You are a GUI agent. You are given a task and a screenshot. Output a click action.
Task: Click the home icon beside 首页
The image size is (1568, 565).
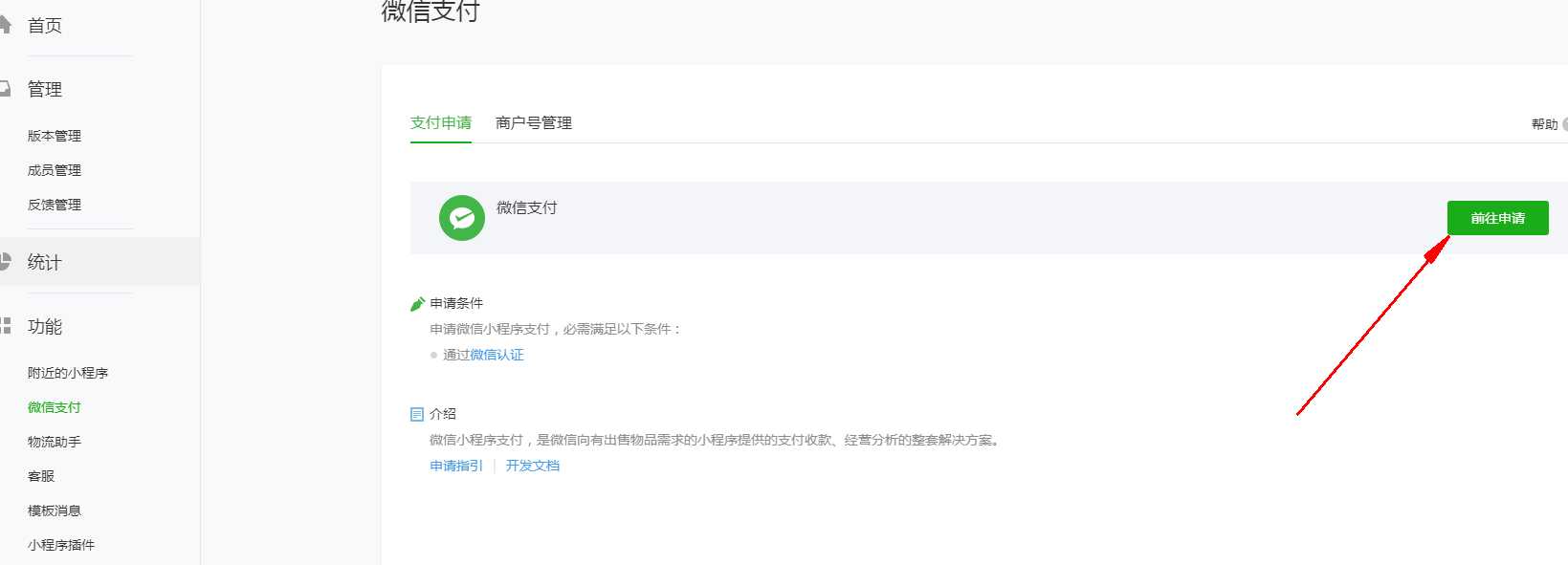[x=5, y=24]
